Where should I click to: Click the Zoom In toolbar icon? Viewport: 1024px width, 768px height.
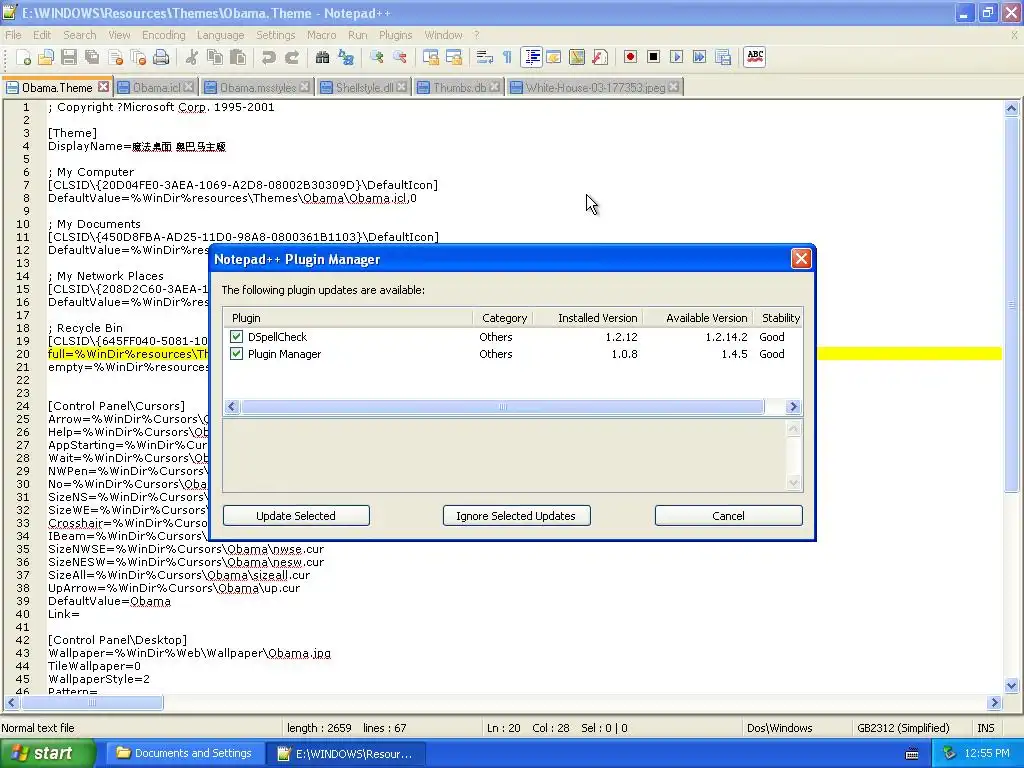[376, 57]
